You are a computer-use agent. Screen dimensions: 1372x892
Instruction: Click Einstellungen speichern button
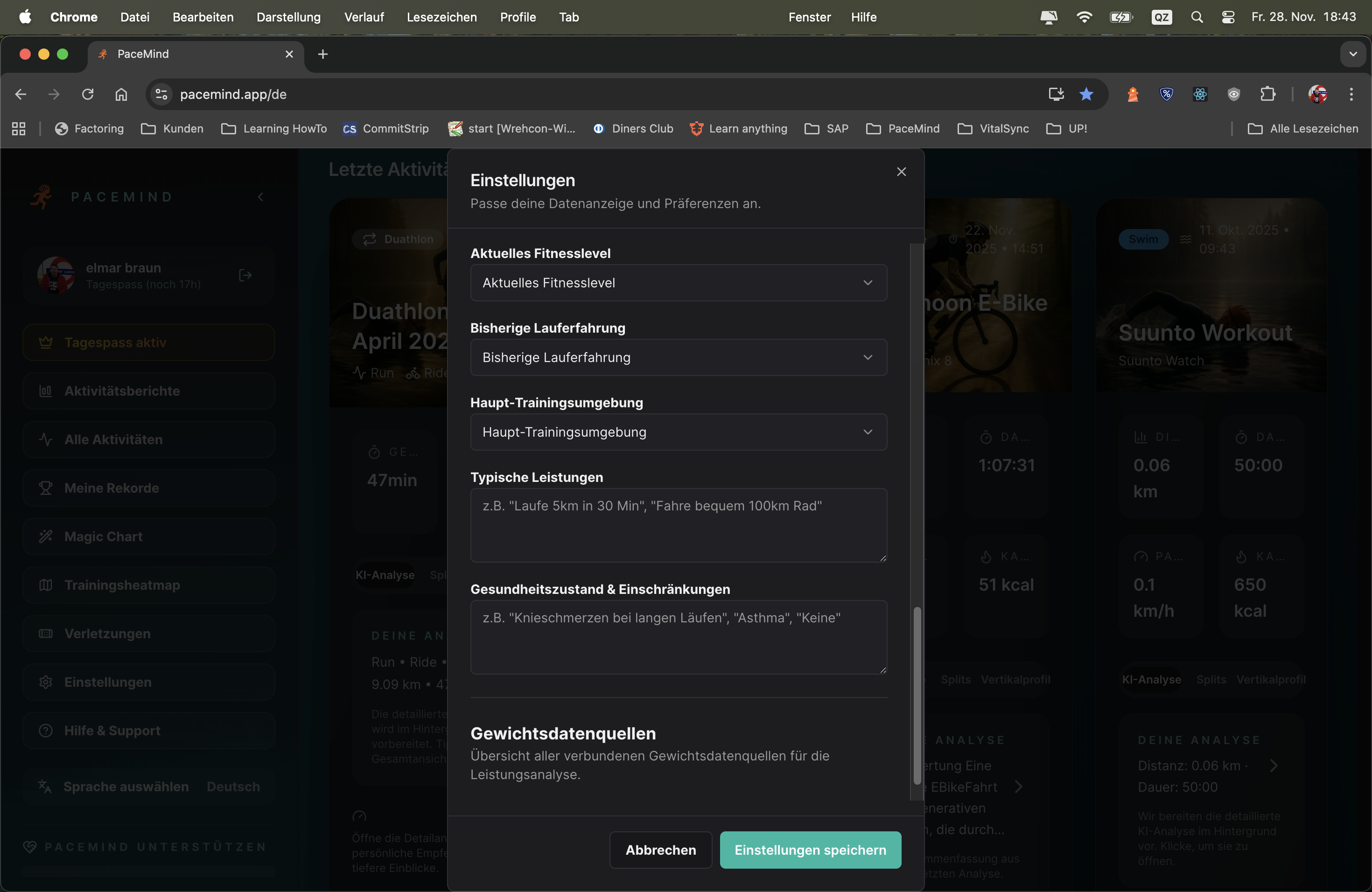(810, 850)
